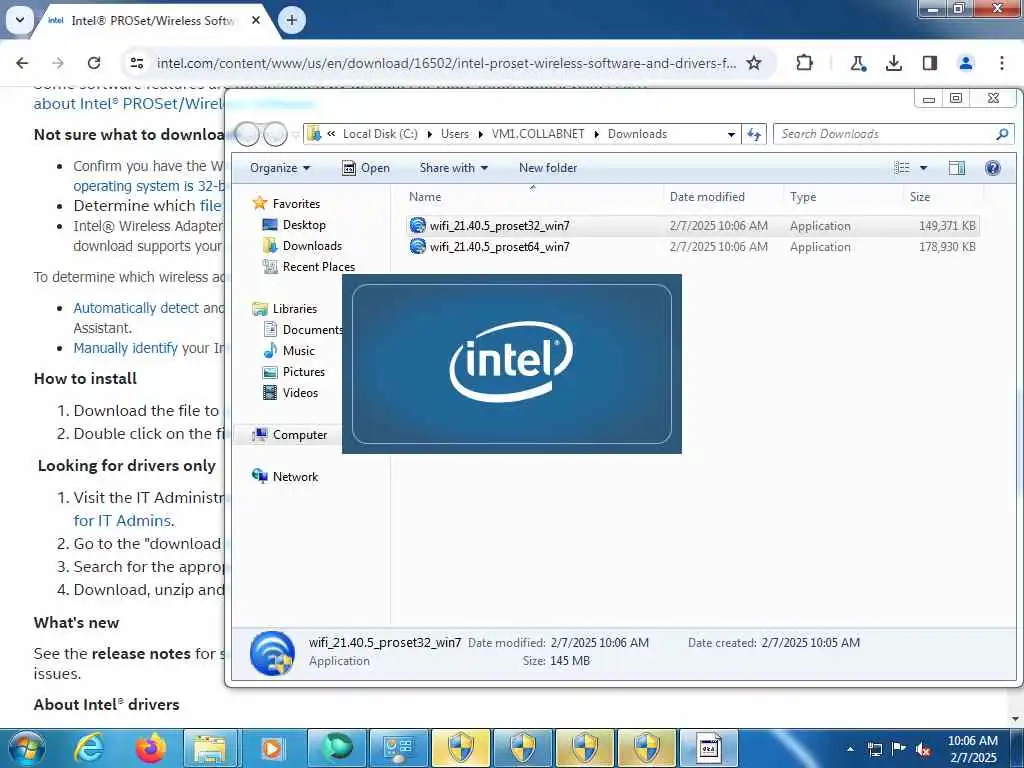Bookmark this page with star icon
The image size is (1024, 768).
(754, 63)
